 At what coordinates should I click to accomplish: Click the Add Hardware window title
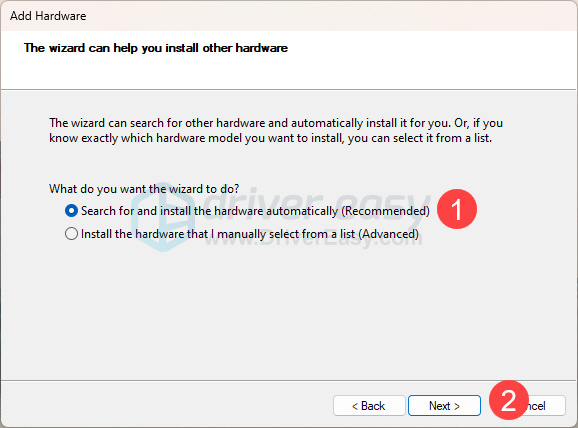[x=48, y=16]
